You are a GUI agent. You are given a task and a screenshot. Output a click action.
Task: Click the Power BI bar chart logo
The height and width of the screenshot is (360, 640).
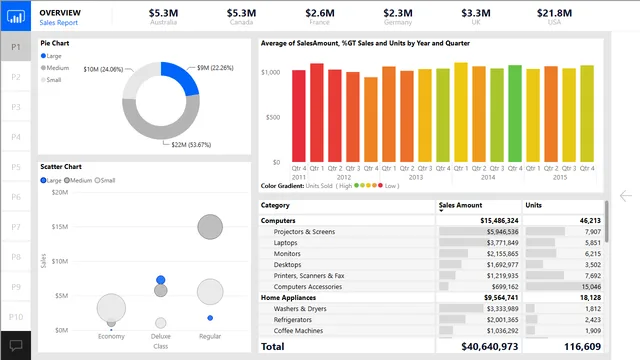[x=16, y=16]
